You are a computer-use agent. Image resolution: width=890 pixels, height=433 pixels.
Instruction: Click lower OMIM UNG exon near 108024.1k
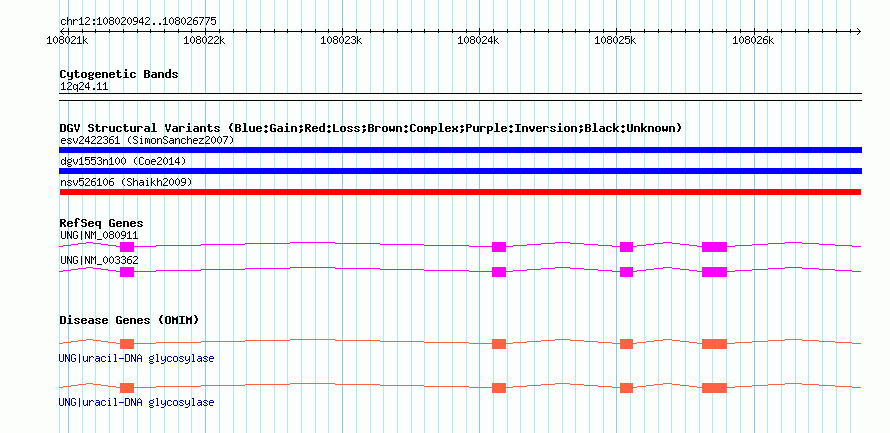pyautogui.click(x=499, y=388)
